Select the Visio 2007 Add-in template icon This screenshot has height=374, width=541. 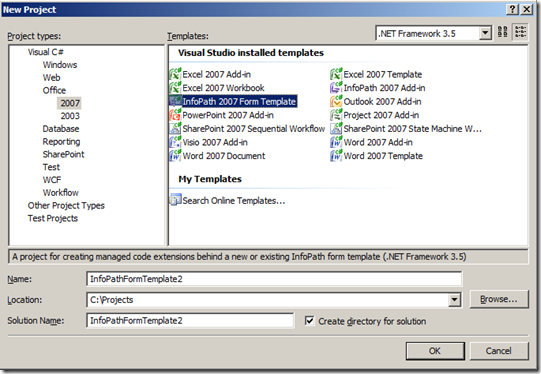(175, 142)
